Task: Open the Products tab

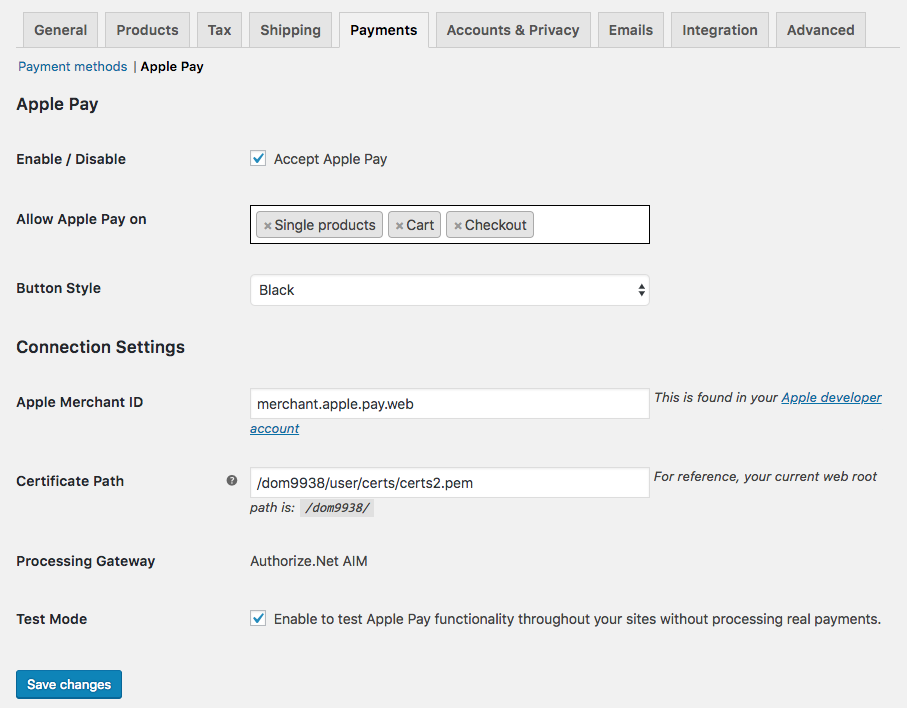Action: click(x=147, y=30)
